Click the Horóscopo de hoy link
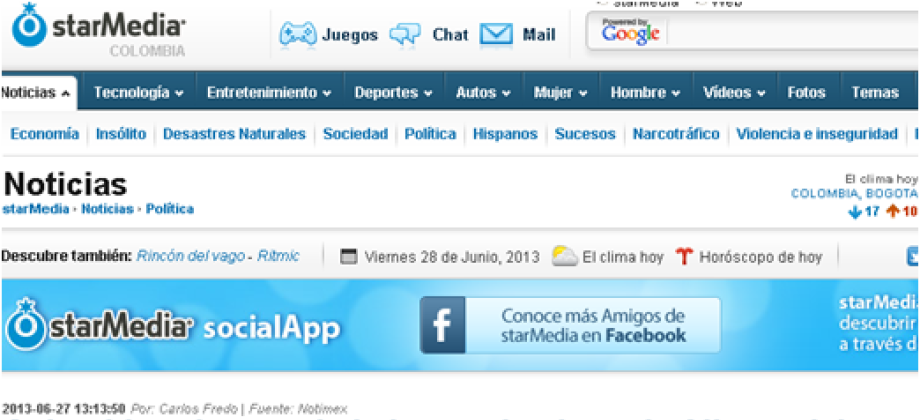The height and width of the screenshot is (420, 920). 760,257
